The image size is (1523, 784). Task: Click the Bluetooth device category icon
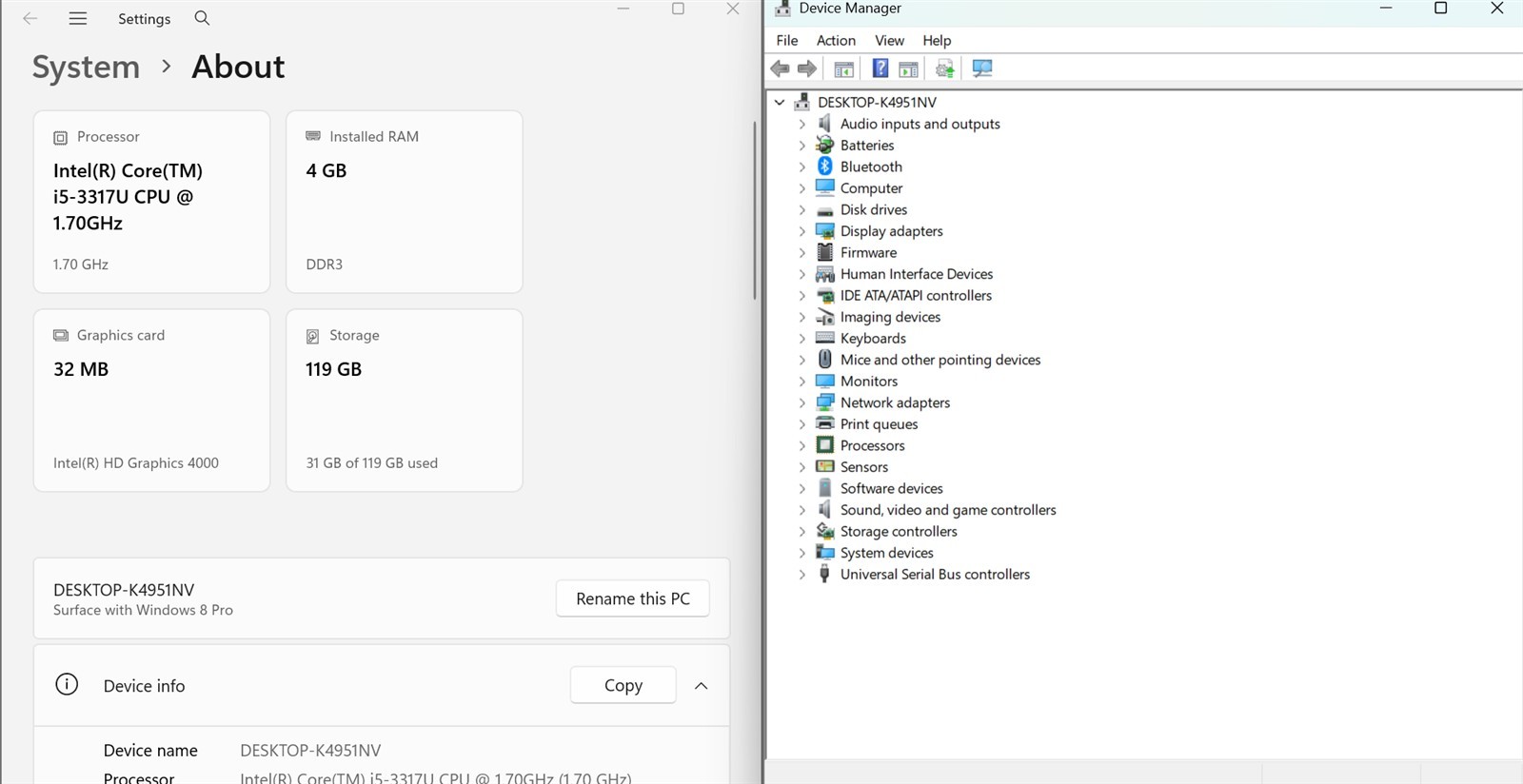[x=825, y=167]
